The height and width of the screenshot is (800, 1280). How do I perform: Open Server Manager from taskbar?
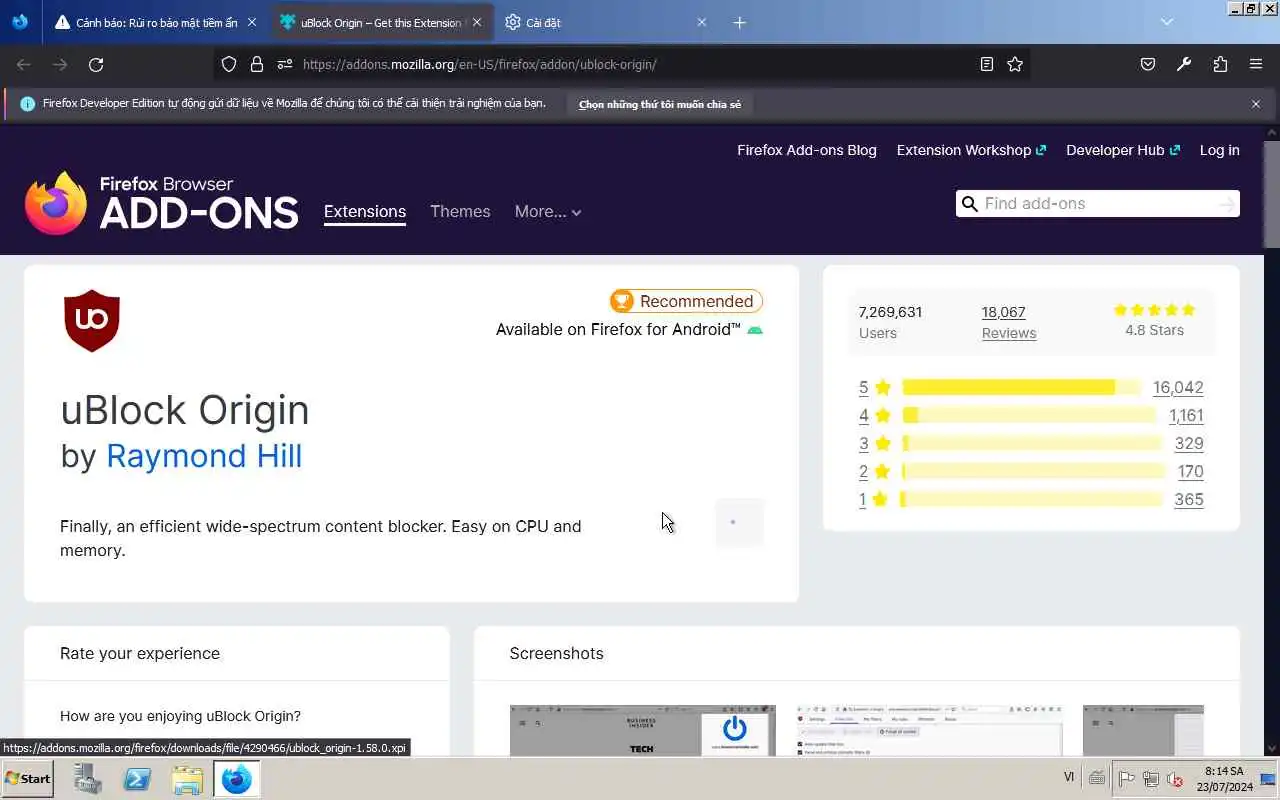tap(88, 778)
